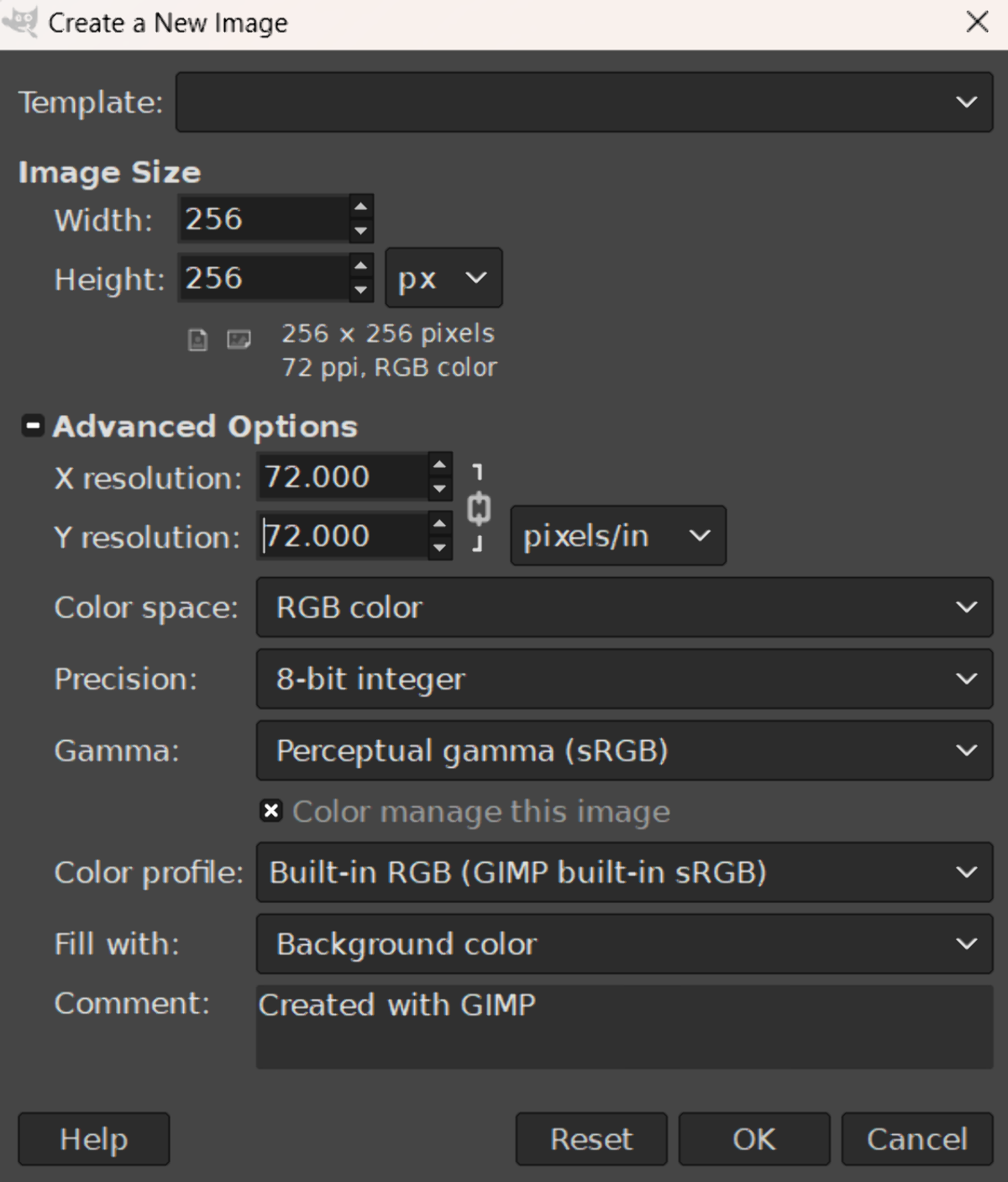Toggle the resolution chain link icon
This screenshot has width=1008, height=1182.
[x=478, y=508]
